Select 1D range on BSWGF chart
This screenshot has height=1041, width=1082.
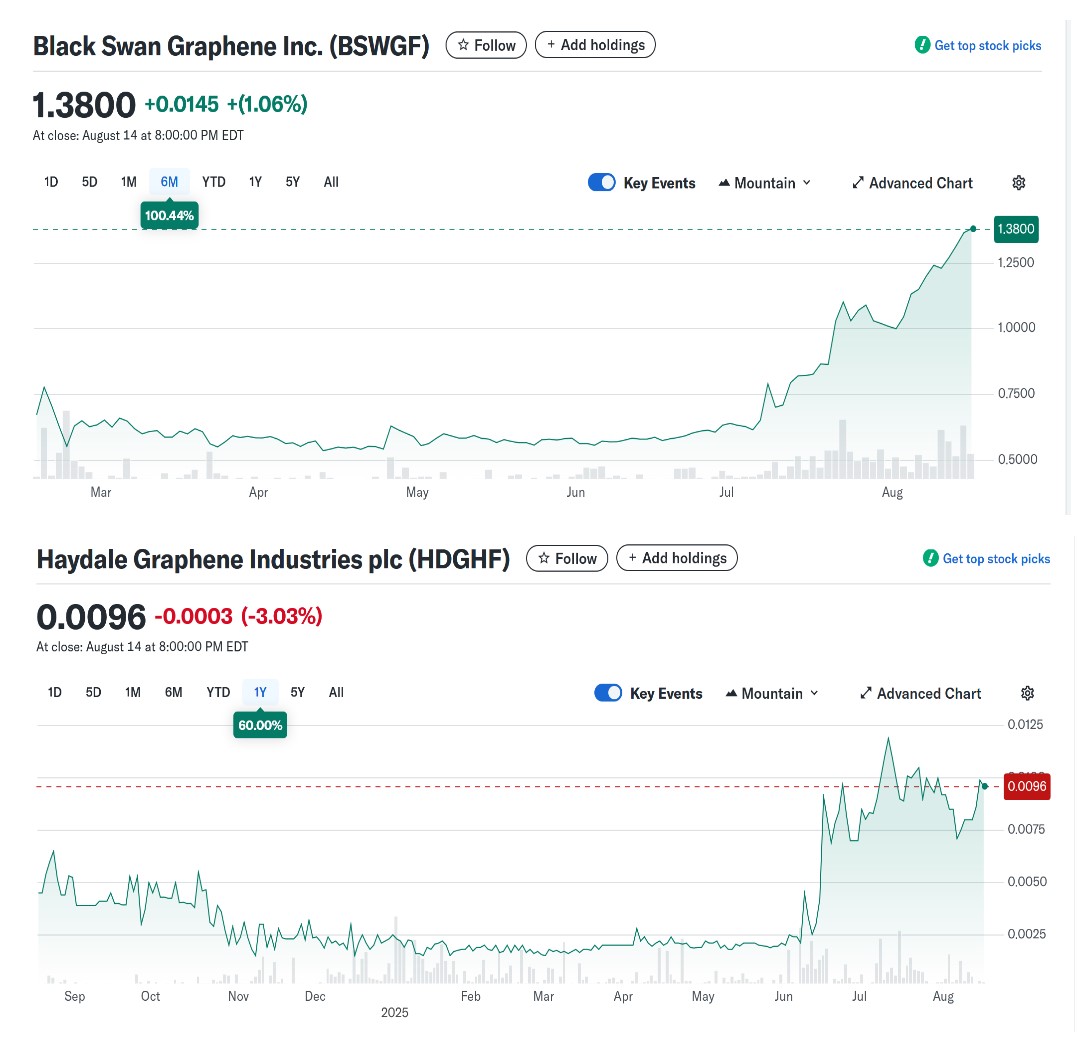(51, 182)
